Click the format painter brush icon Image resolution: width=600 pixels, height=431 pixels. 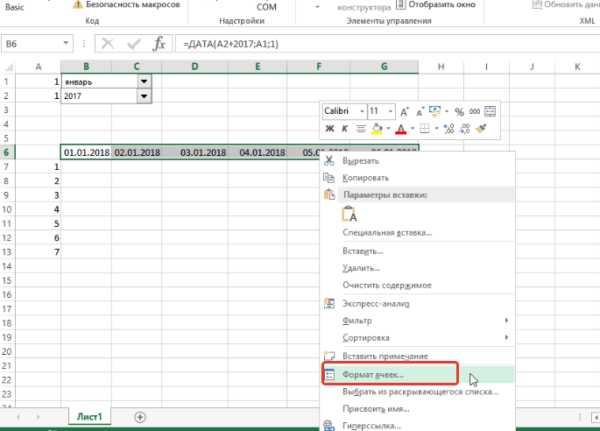(x=481, y=128)
